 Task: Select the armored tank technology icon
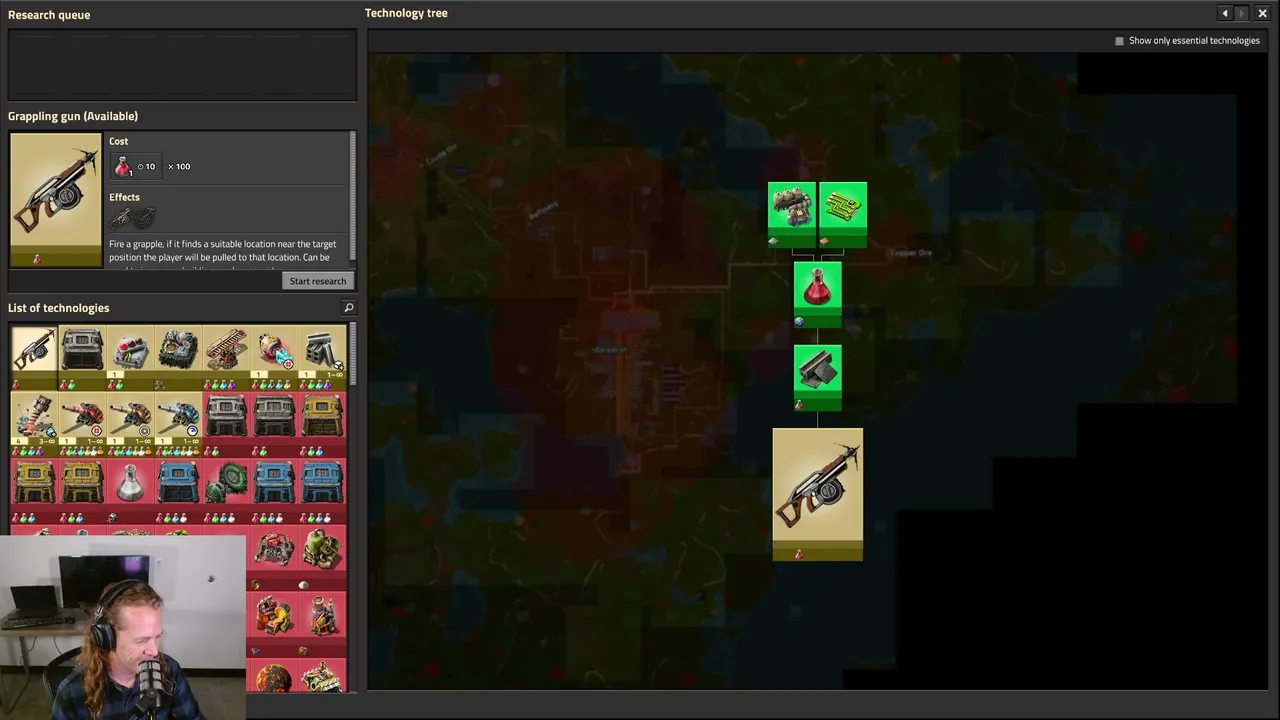(x=322, y=675)
